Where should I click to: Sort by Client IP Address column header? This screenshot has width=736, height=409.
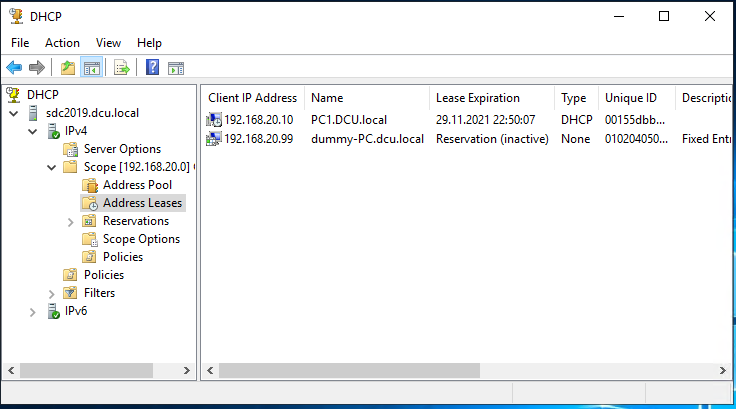252,98
